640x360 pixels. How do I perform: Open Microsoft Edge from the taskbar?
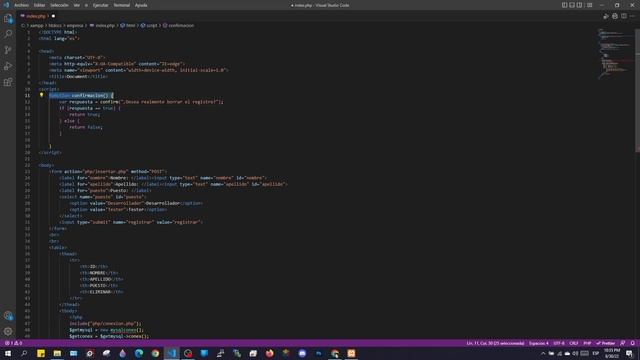pos(139,353)
